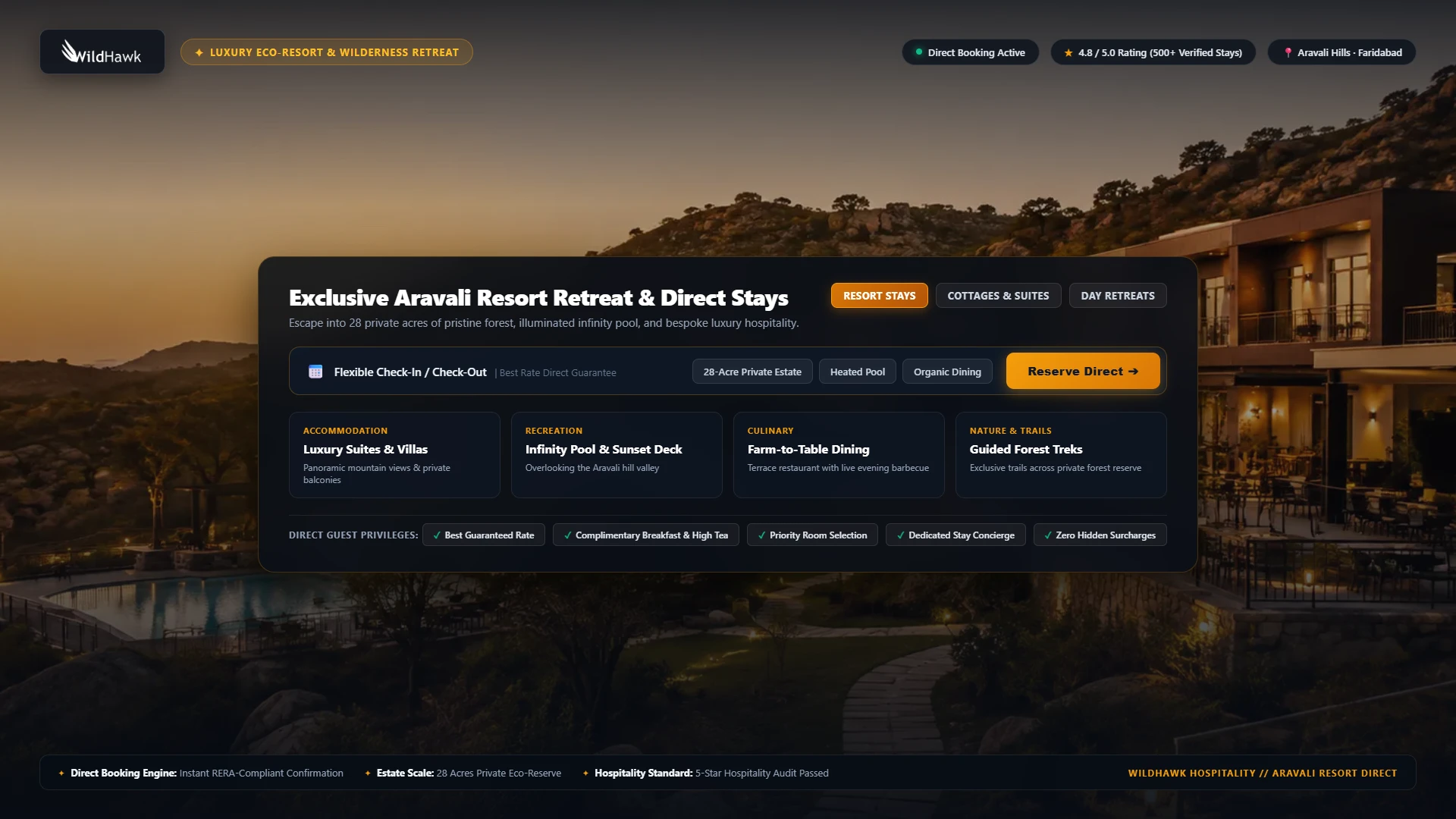The image size is (1456, 819).
Task: Open the Luxury Suites & Villas card
Action: click(394, 455)
